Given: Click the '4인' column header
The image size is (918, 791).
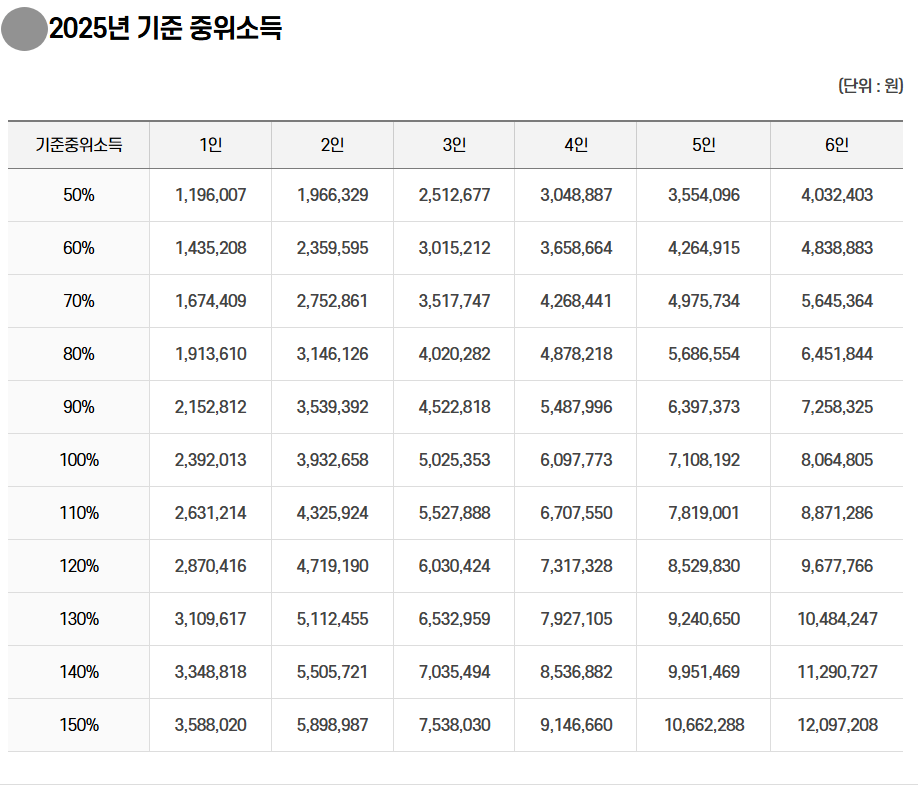Looking at the screenshot, I should (576, 145).
